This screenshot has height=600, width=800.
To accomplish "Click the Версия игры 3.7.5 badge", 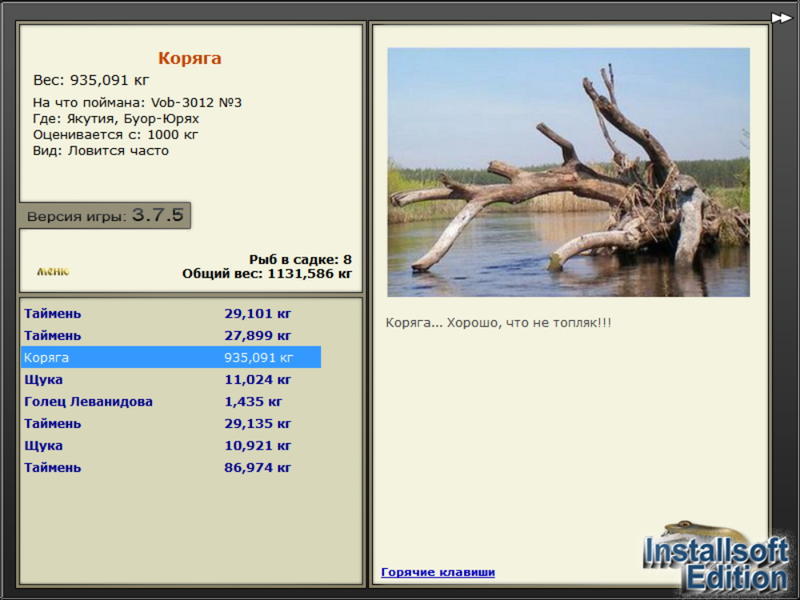I will click(x=105, y=215).
